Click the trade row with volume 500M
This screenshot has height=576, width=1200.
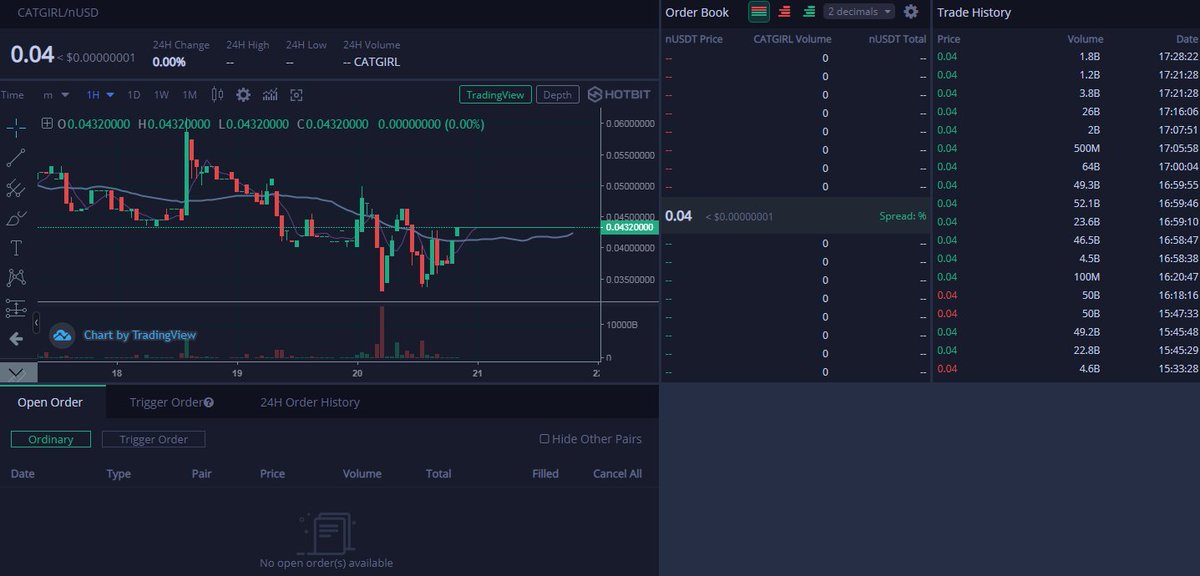(1066, 148)
